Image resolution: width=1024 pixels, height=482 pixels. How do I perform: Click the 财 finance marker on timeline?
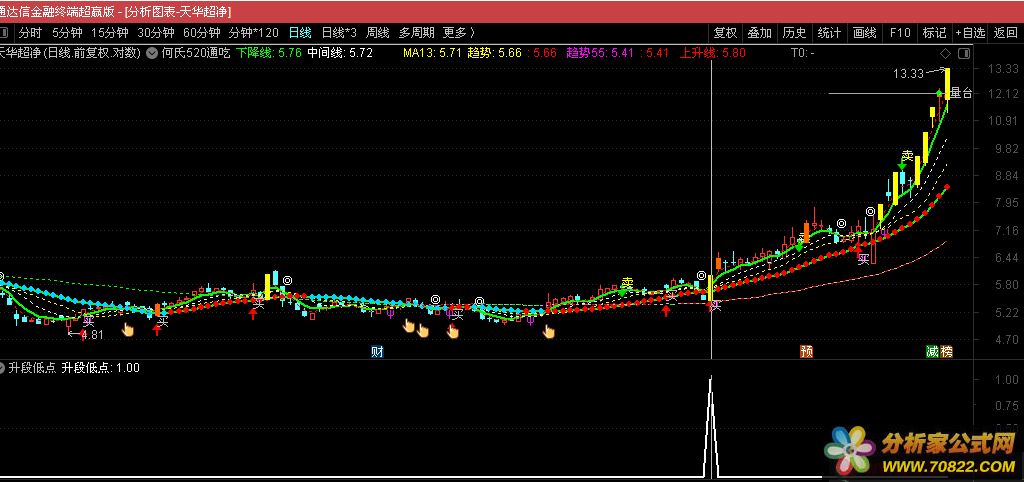coord(377,351)
